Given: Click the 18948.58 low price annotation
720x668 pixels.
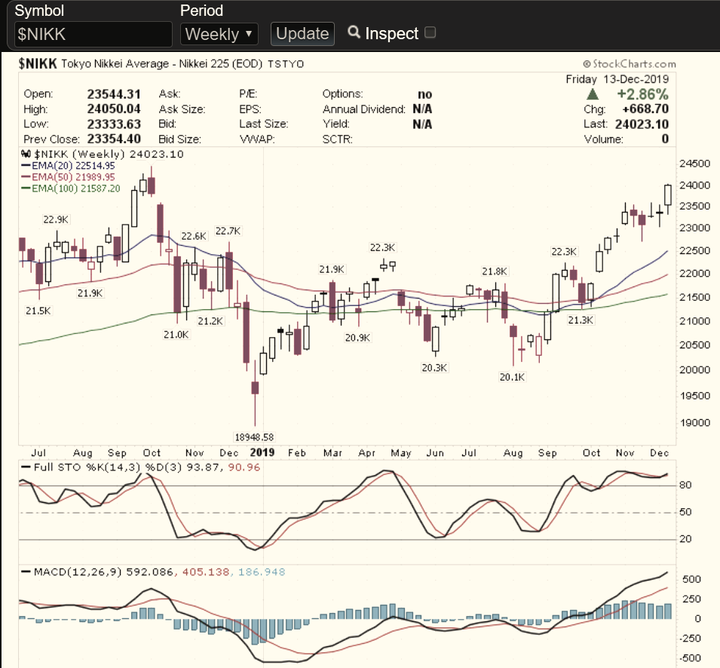Looking at the screenshot, I should (254, 438).
